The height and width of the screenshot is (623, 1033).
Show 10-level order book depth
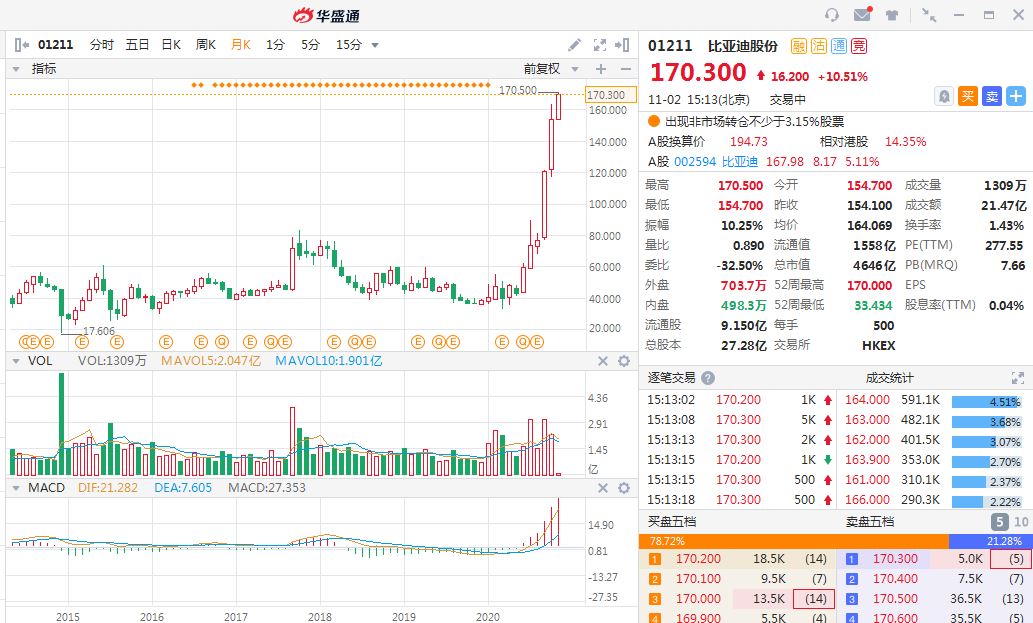coord(1021,522)
